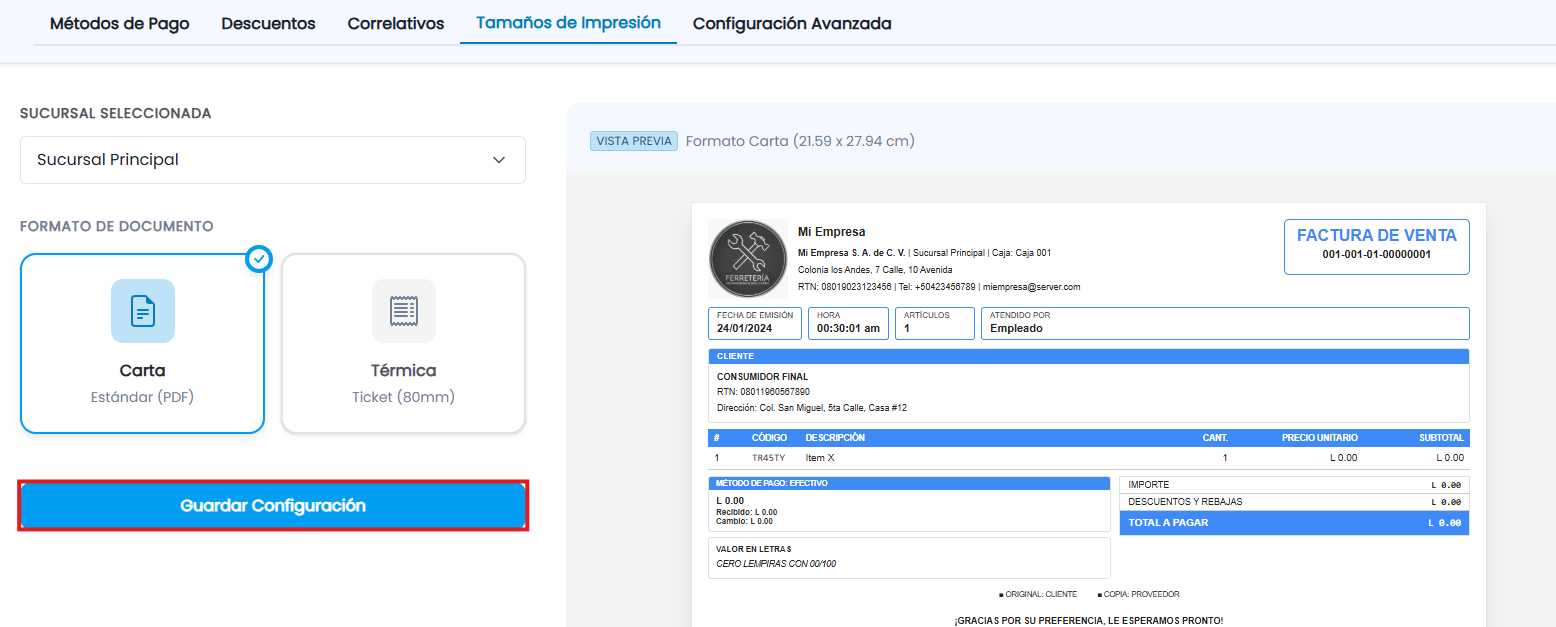The width and height of the screenshot is (1556, 627).
Task: Click the MÉTODO DE PAGO: EFECTIVO header
Action: click(x=909, y=483)
